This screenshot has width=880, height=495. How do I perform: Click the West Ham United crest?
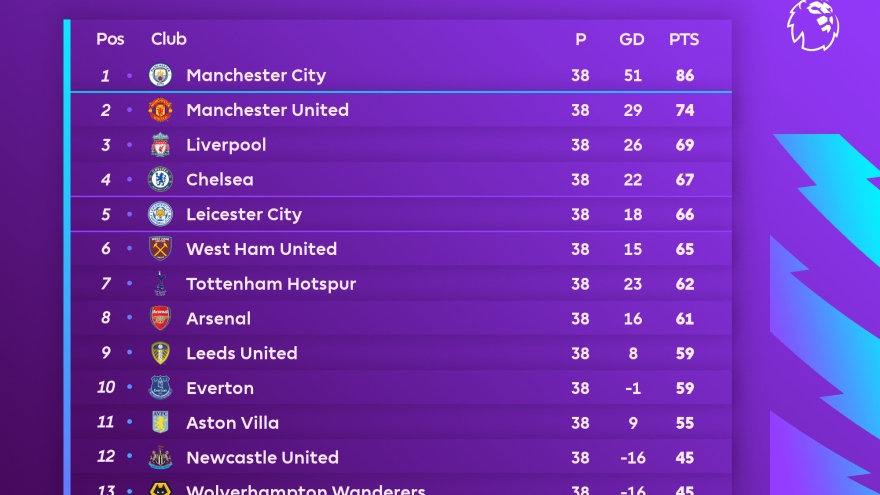(160, 249)
